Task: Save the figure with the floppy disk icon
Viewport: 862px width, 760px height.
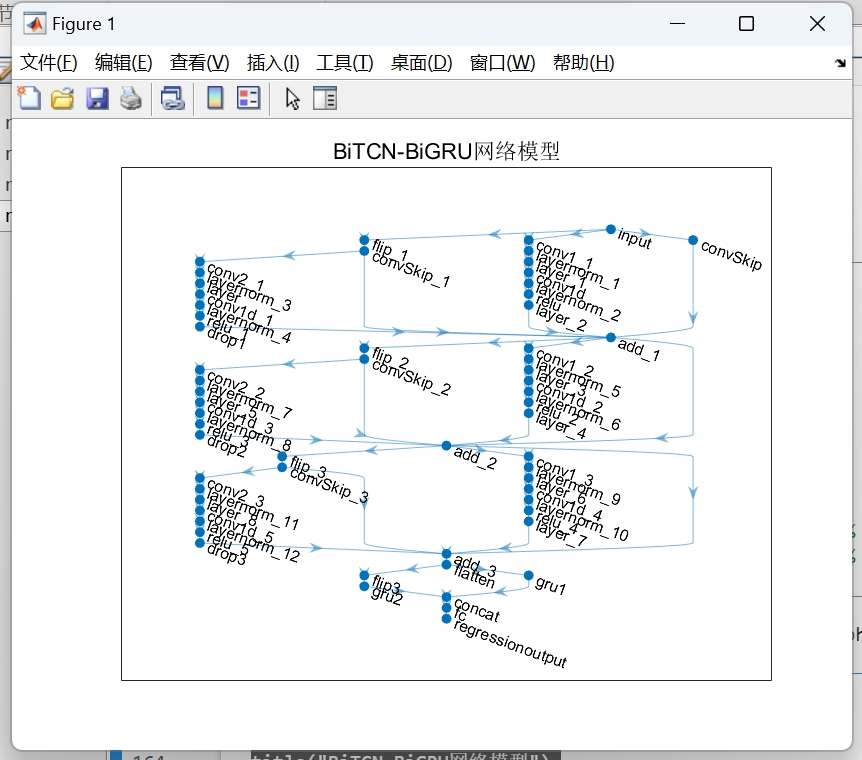Action: (x=97, y=98)
